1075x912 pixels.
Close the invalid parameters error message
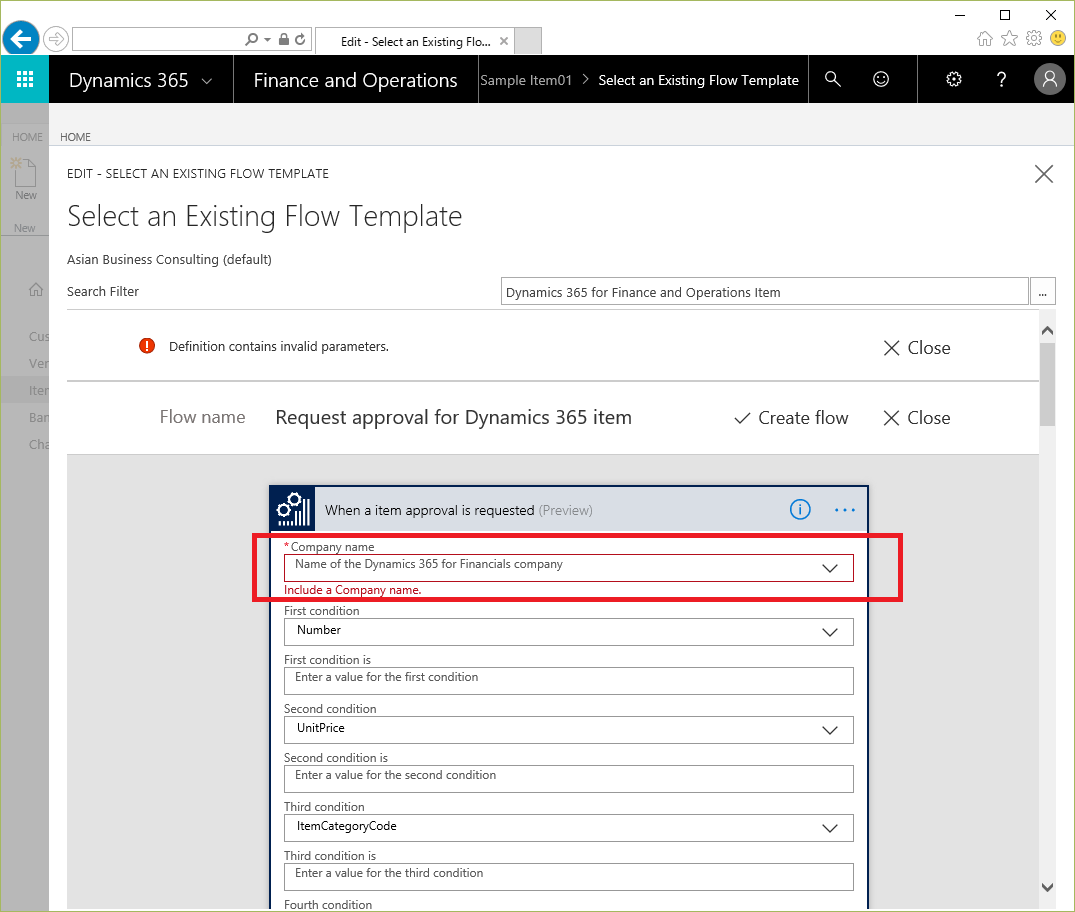(x=917, y=348)
